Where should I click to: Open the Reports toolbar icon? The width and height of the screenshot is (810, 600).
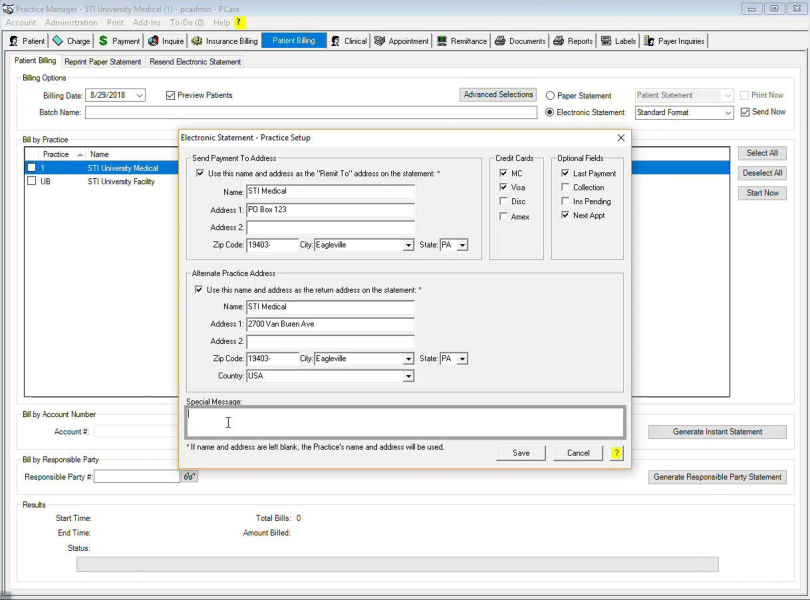[559, 41]
